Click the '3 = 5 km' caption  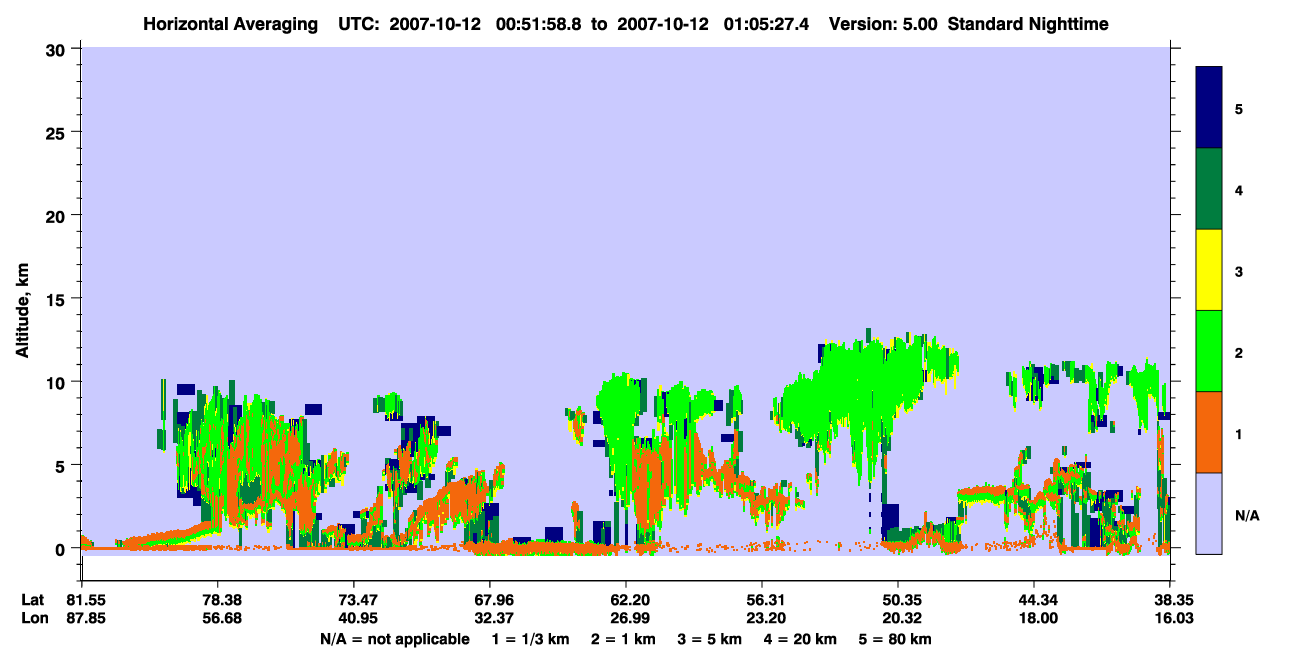coord(709,639)
